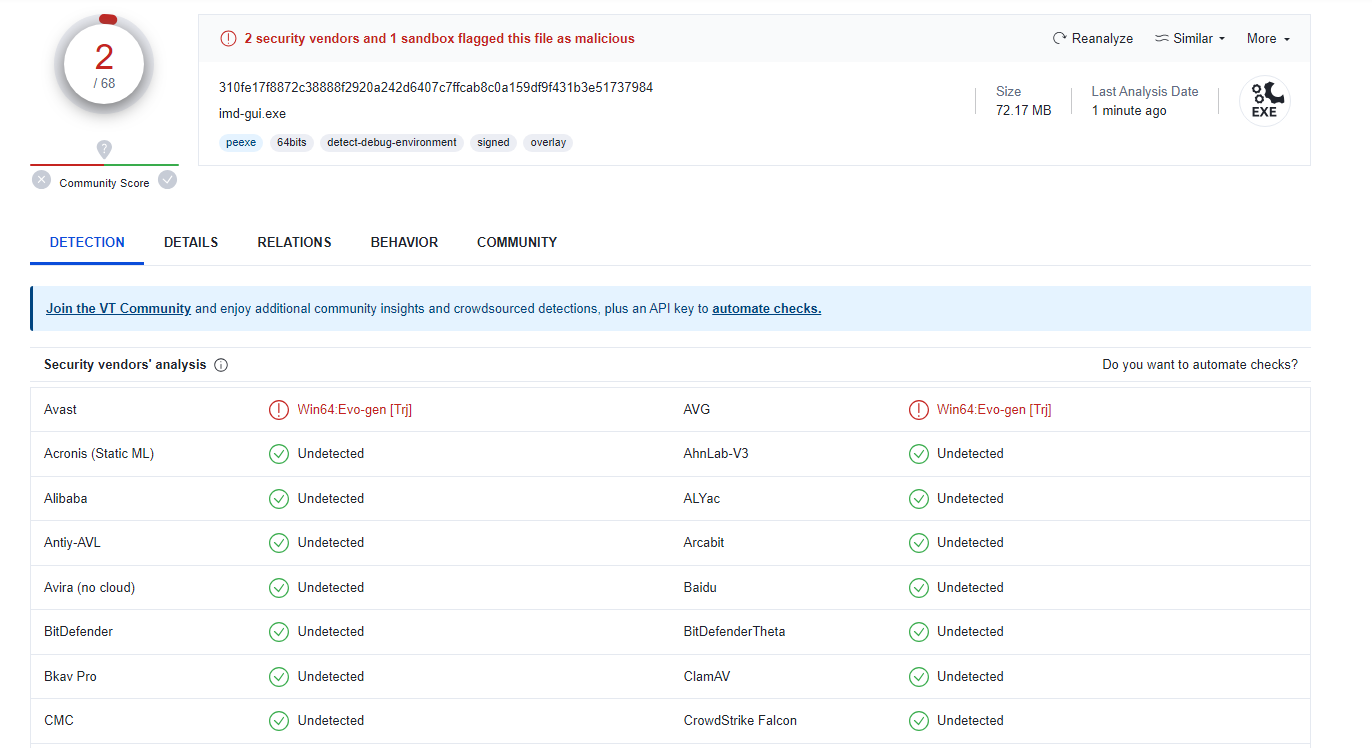Click the green check icon for ClamAV

[x=918, y=677]
